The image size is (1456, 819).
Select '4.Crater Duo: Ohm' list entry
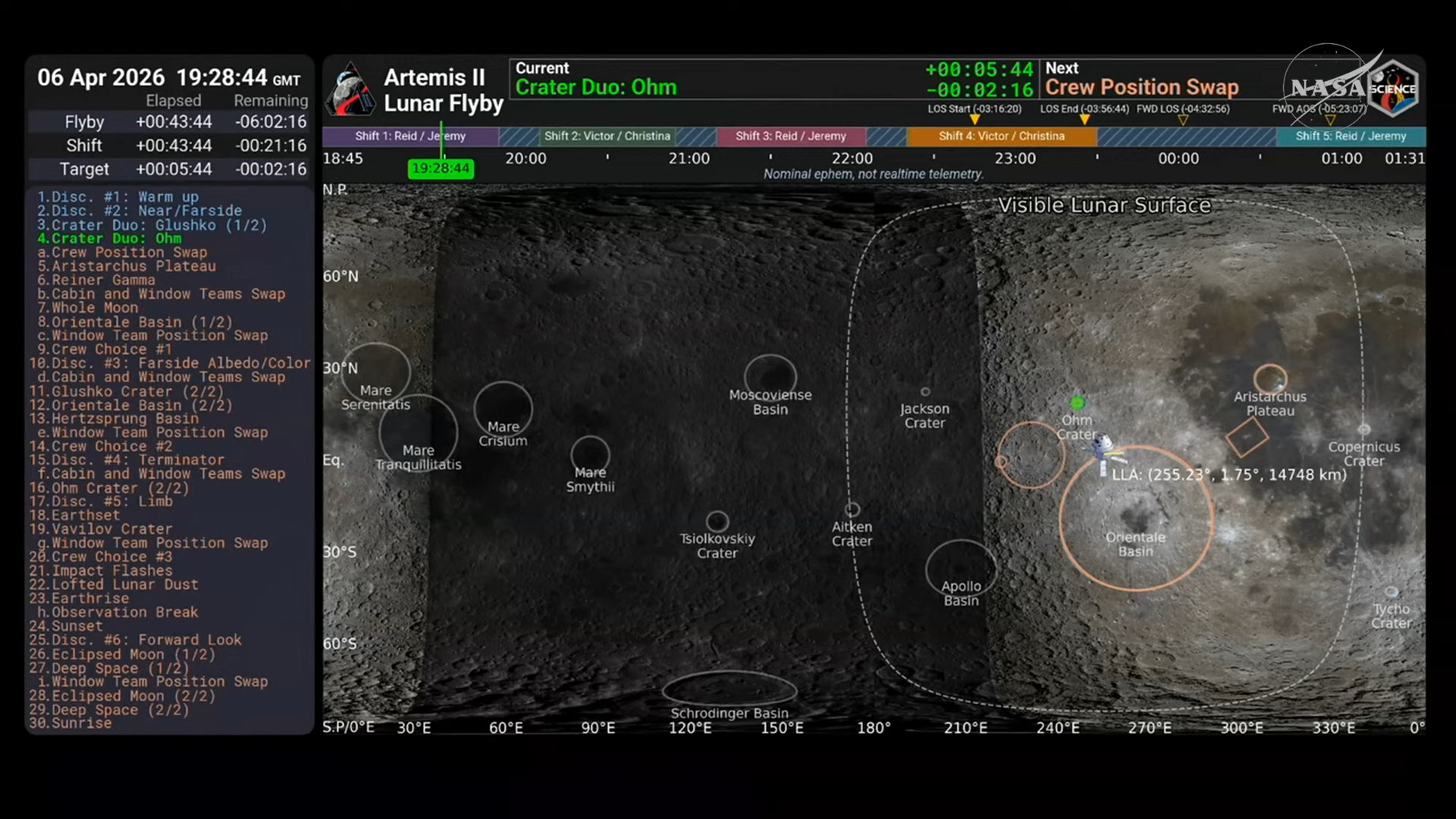coord(109,238)
